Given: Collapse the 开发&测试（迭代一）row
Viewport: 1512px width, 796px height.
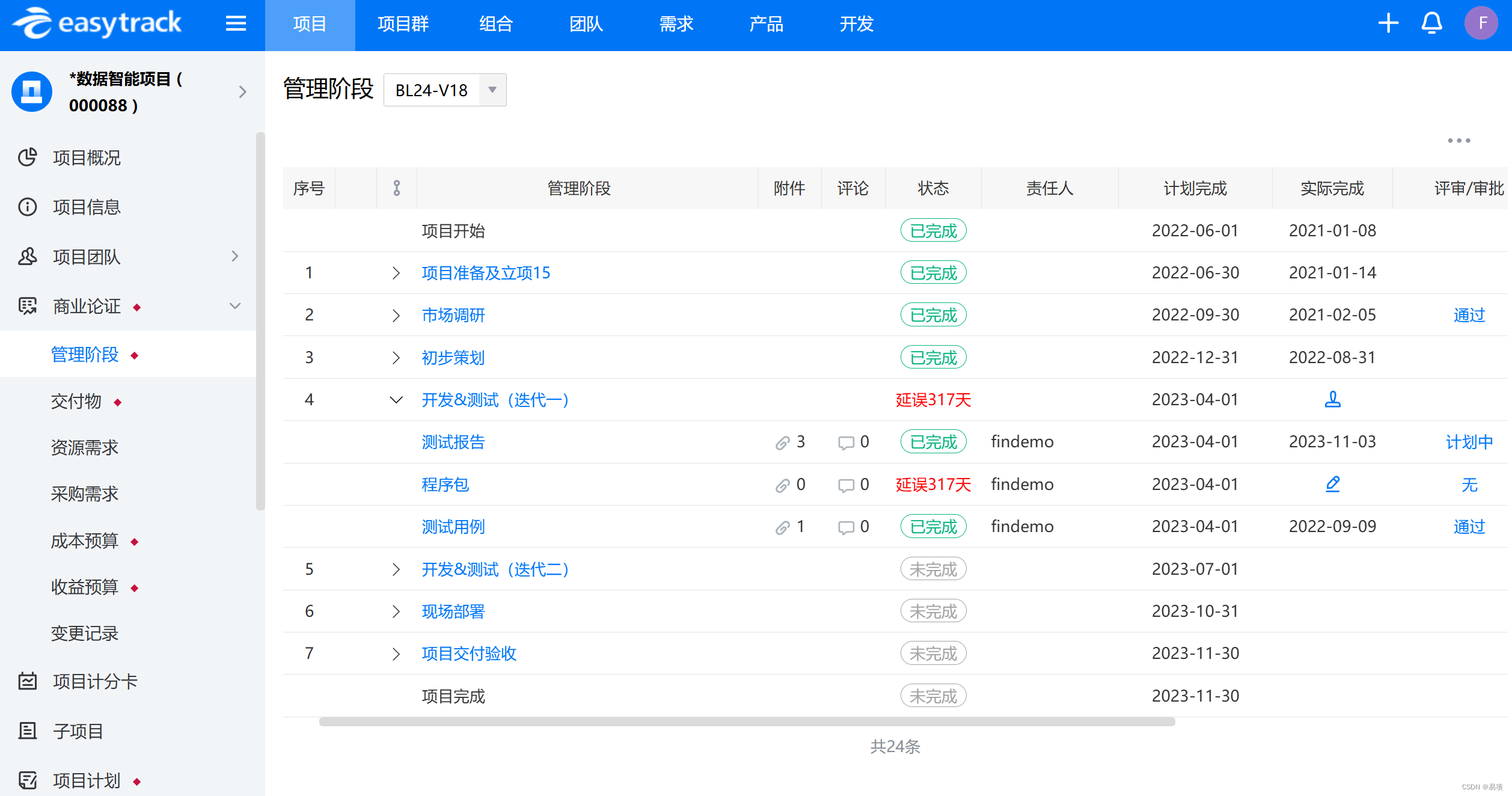Looking at the screenshot, I should [396, 400].
